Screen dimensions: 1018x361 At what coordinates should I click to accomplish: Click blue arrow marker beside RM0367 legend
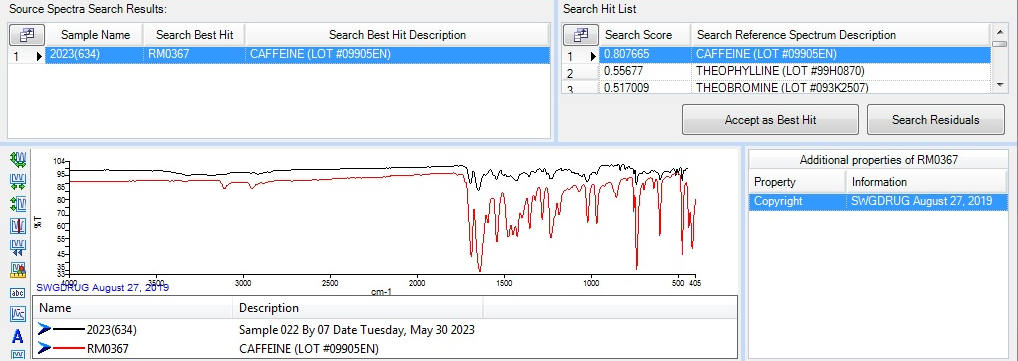click(45, 349)
